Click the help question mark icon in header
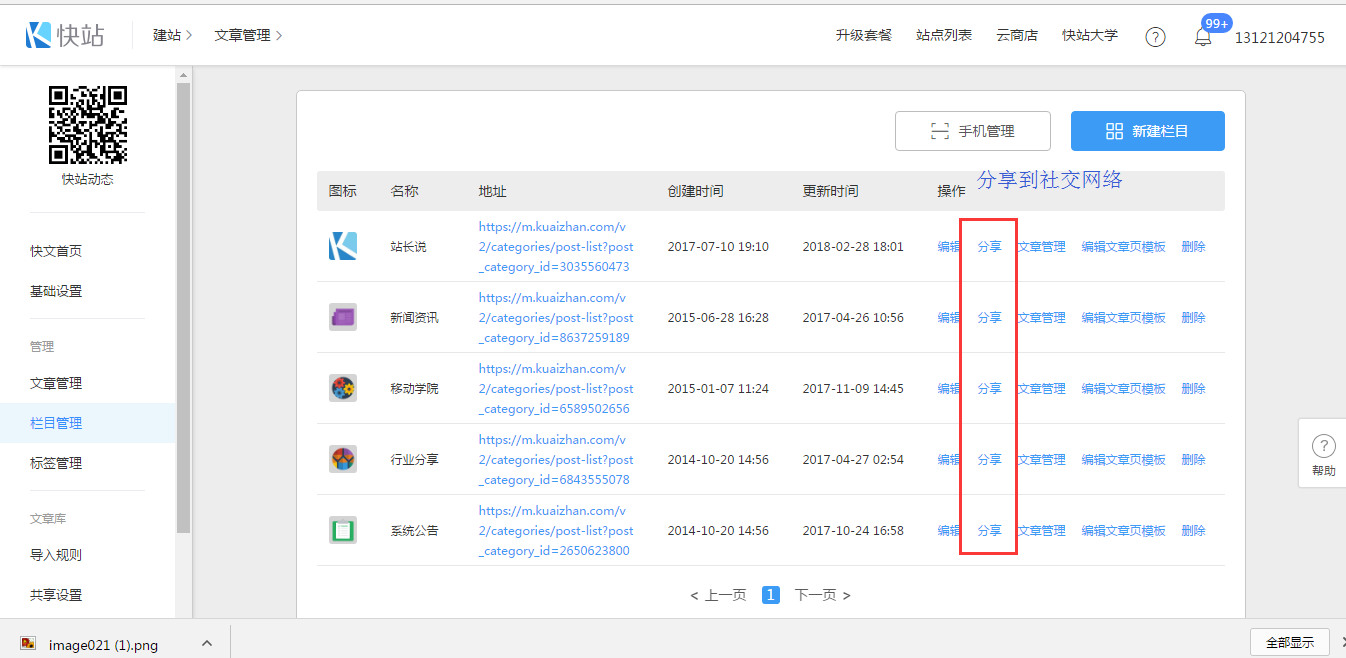 point(1155,37)
